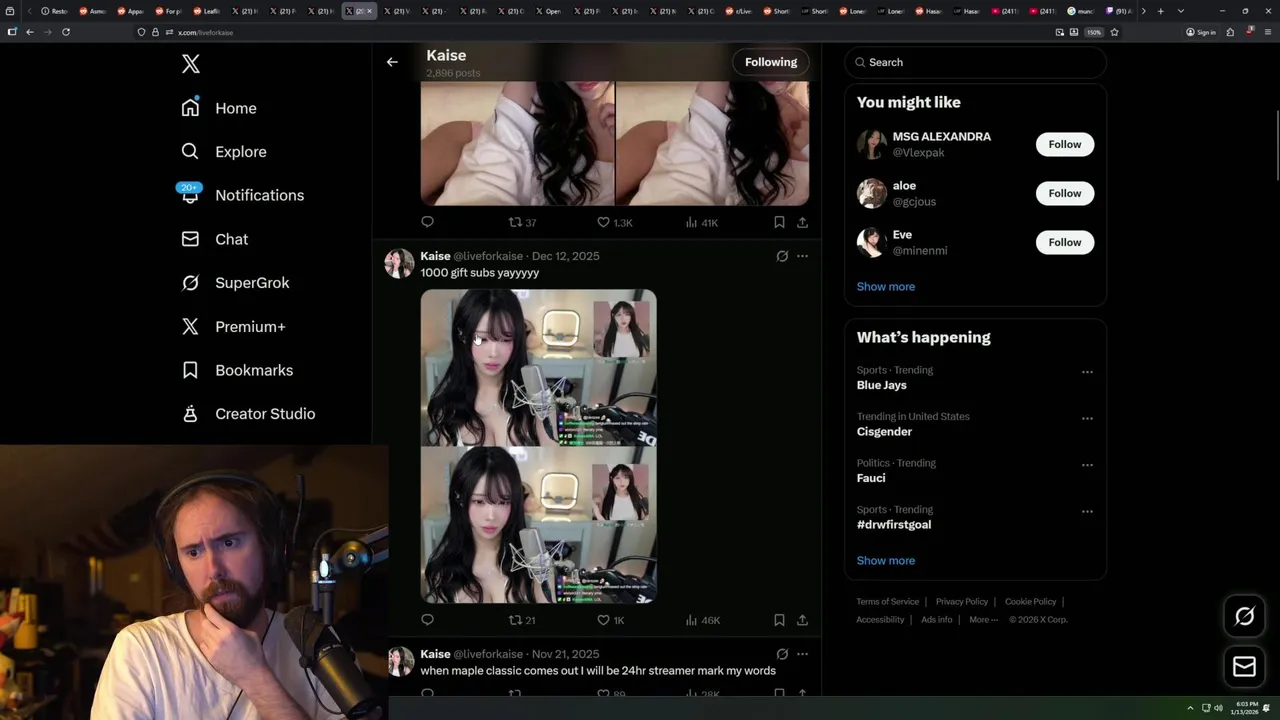Repost the 1000 gift subs post
The image size is (1280, 720).
[x=522, y=620]
